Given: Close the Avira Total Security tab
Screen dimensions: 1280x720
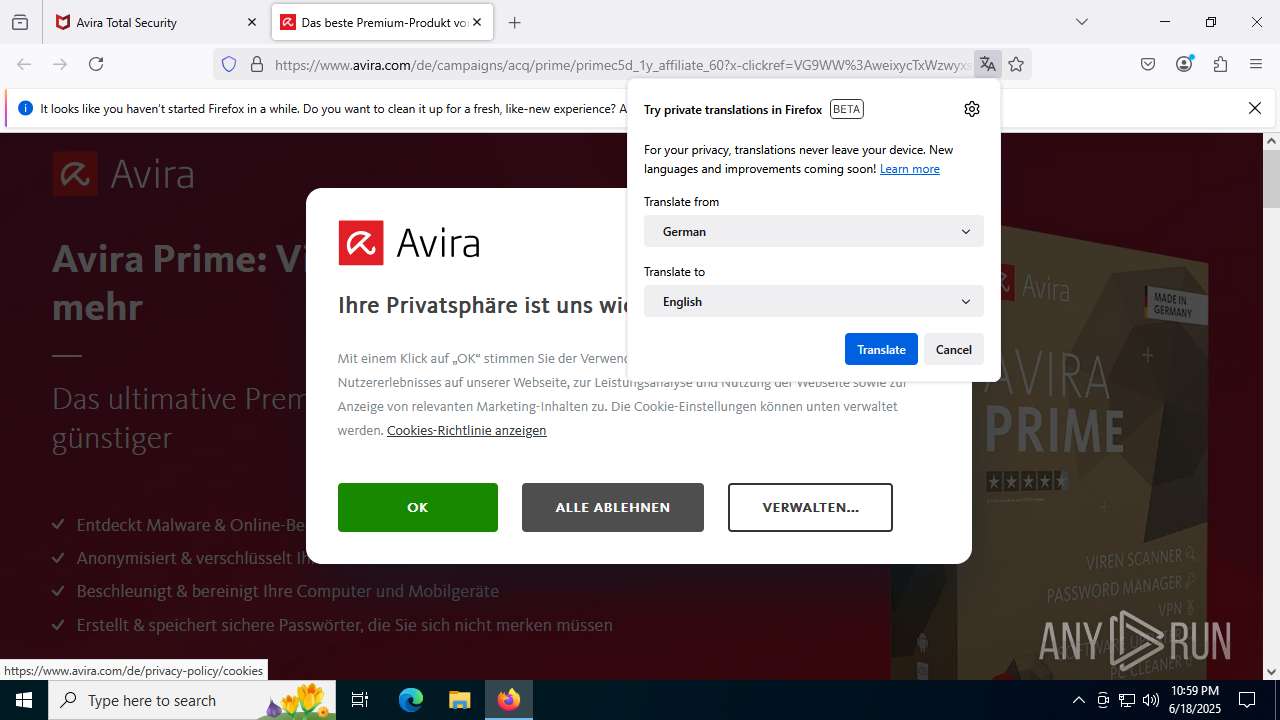Looking at the screenshot, I should 251,22.
